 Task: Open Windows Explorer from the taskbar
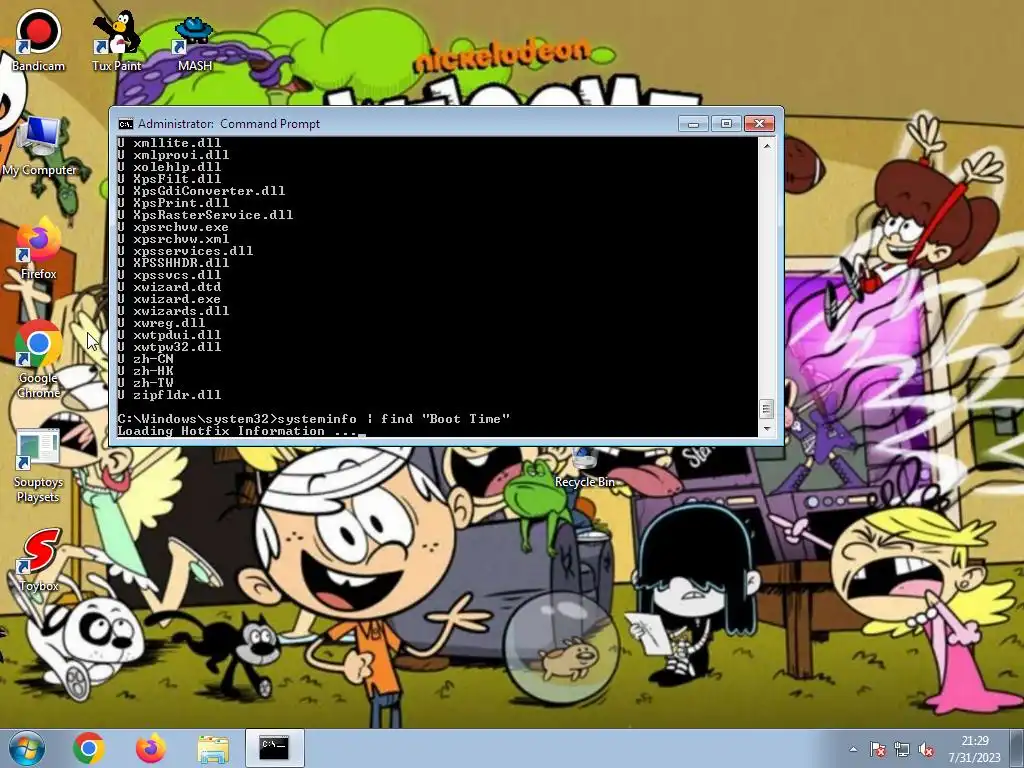point(213,748)
